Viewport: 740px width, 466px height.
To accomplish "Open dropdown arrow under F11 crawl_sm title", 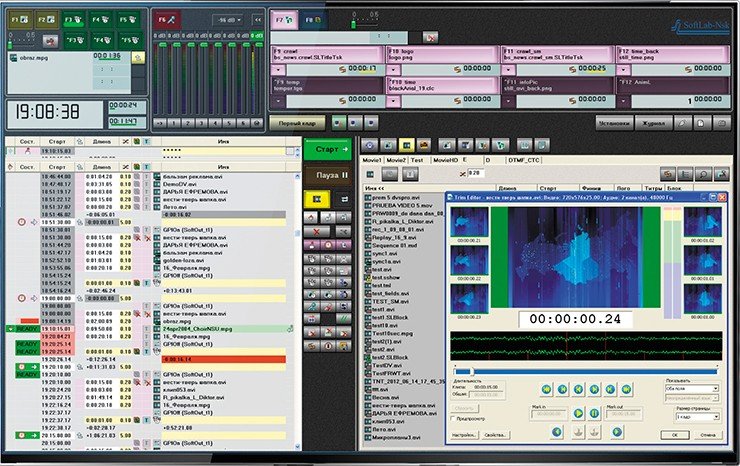I will [508, 70].
